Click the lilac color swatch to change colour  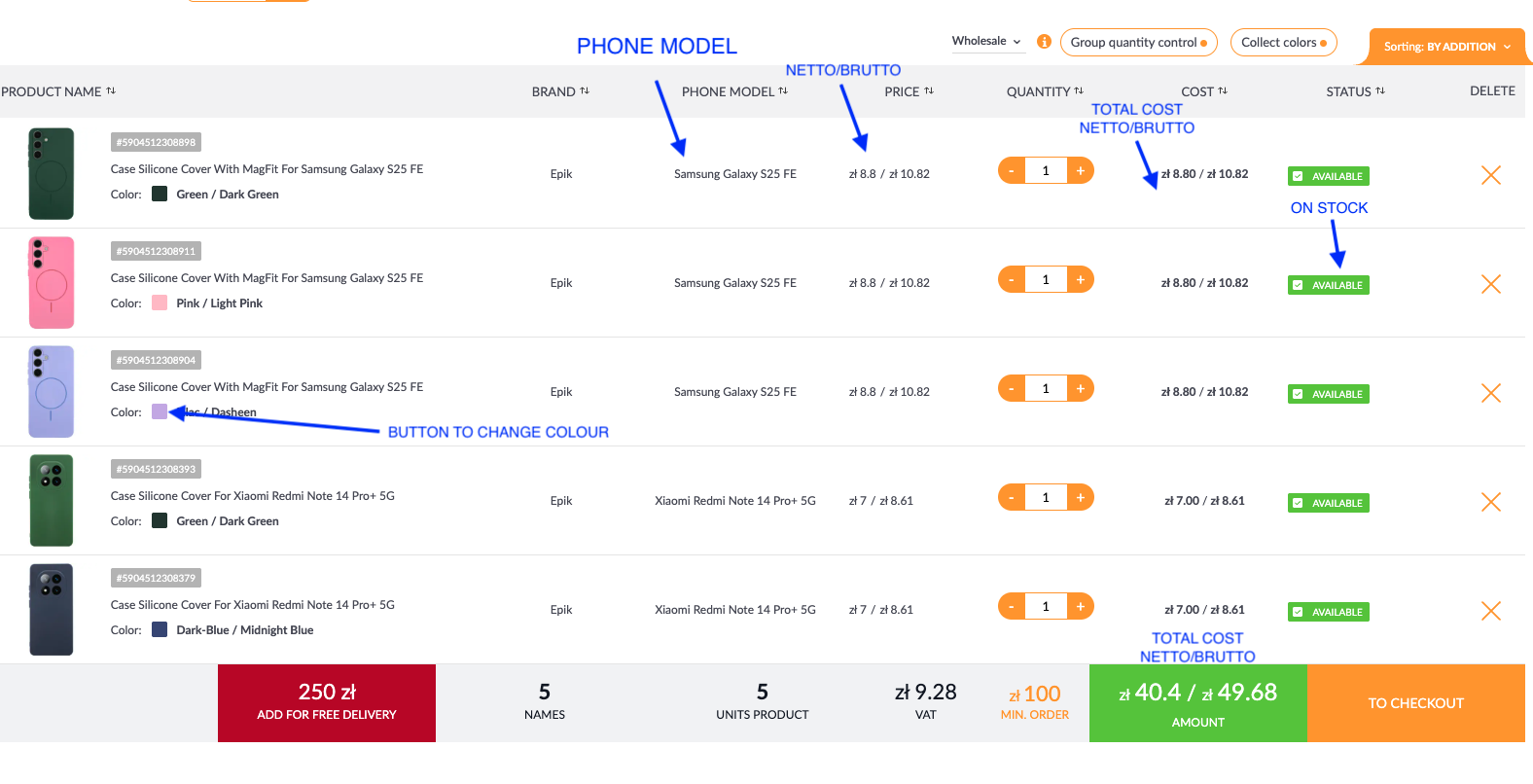(160, 411)
